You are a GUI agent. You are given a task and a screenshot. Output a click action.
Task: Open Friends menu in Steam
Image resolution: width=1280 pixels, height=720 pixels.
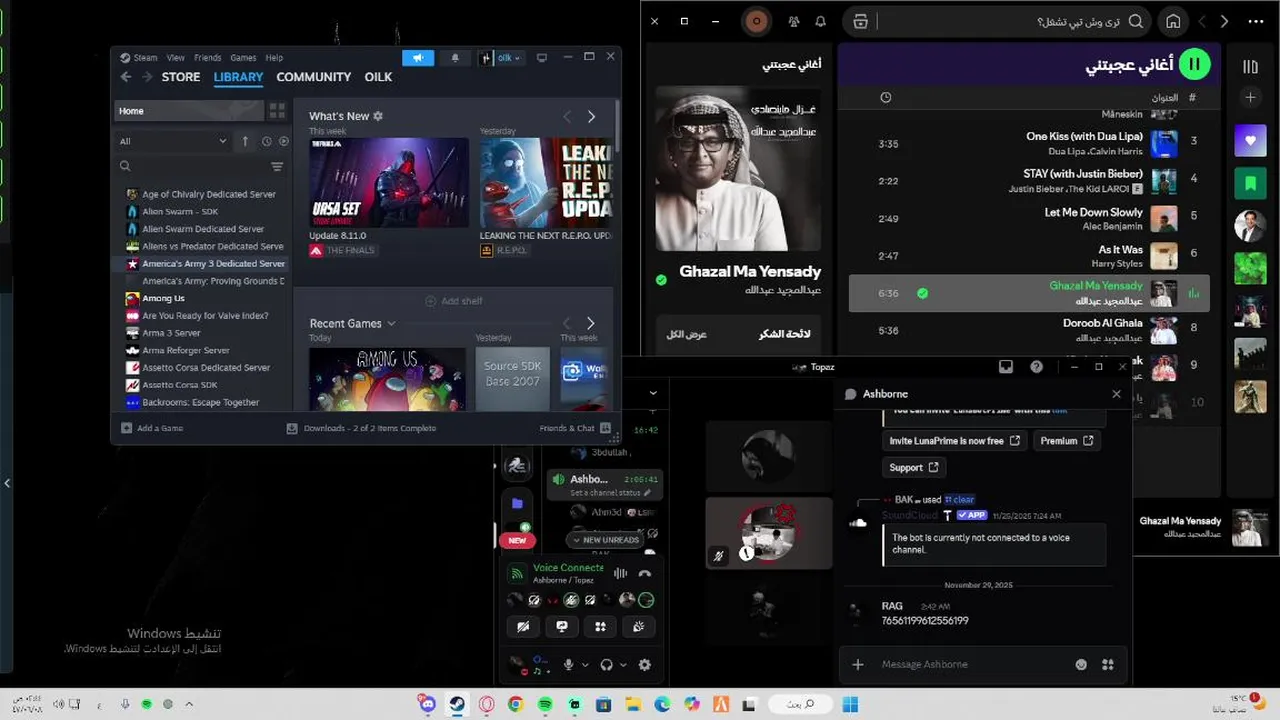[x=208, y=58]
